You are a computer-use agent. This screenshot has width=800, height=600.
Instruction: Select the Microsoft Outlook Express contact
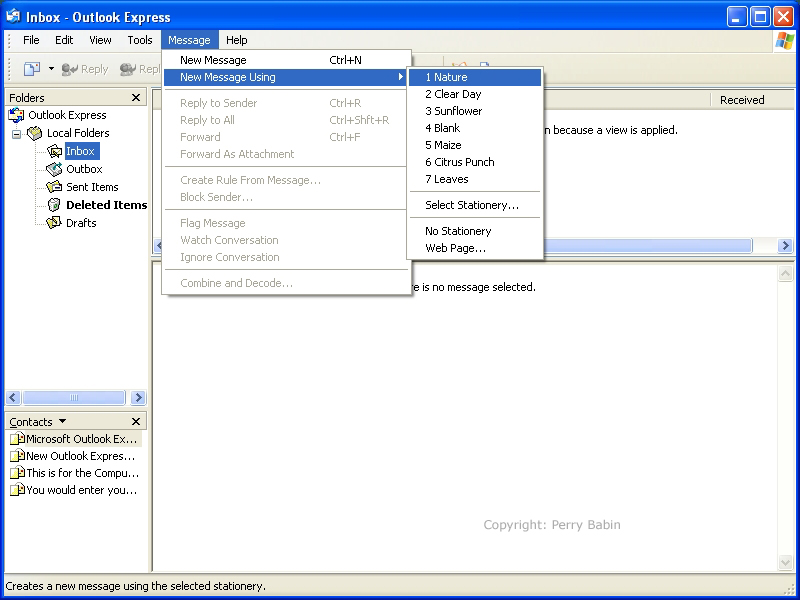tap(81, 439)
